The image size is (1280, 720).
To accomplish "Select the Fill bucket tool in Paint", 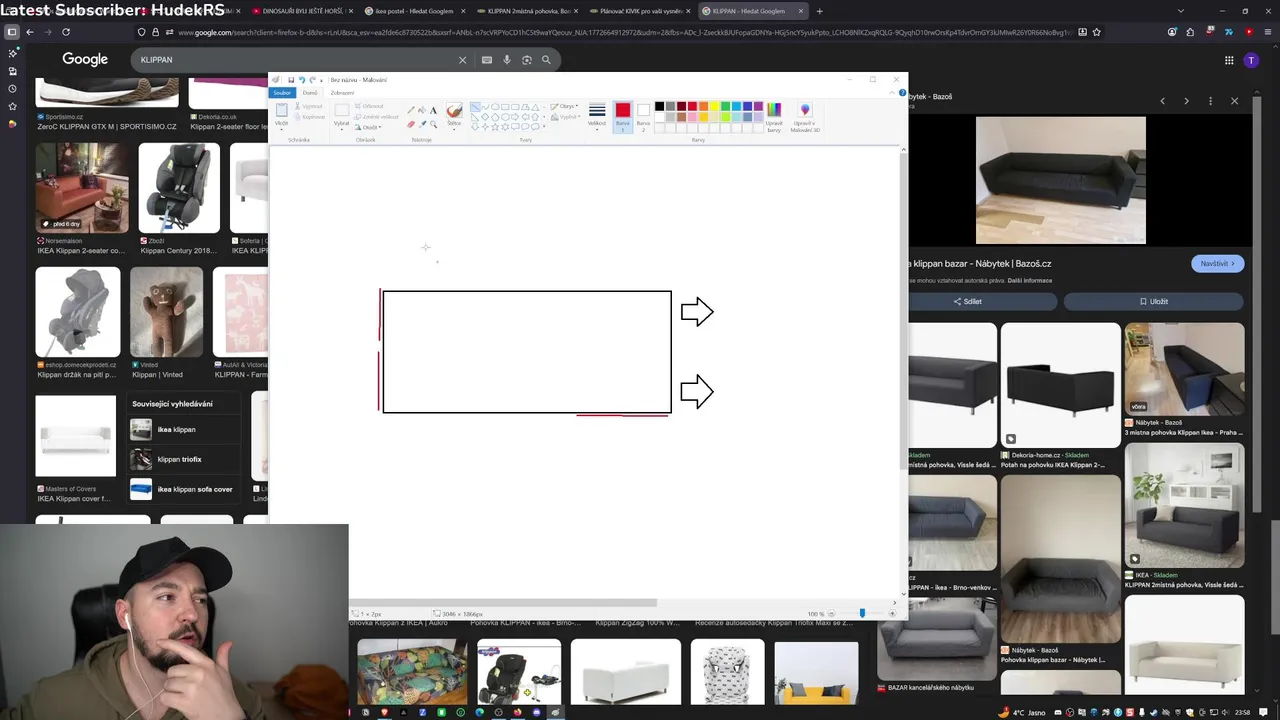I will [x=422, y=110].
